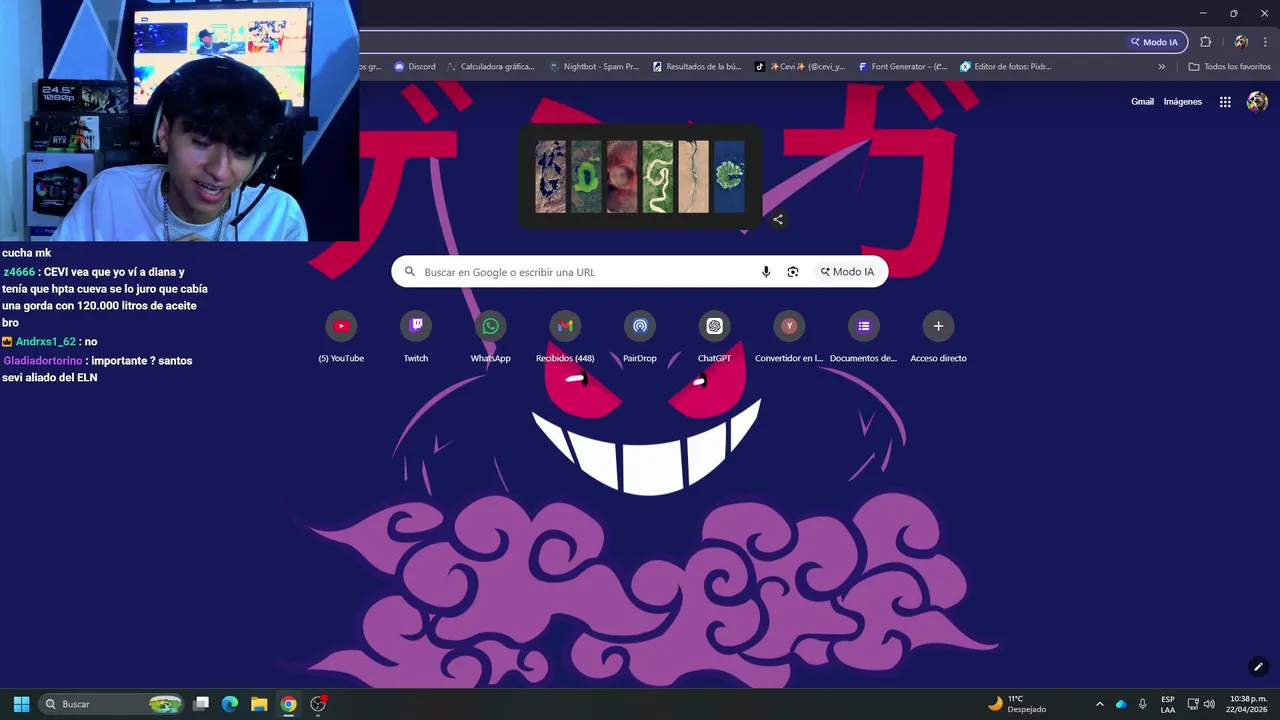Viewport: 1280px width, 720px height.
Task: Customize Chrome with the pencil icon
Action: [1258, 667]
